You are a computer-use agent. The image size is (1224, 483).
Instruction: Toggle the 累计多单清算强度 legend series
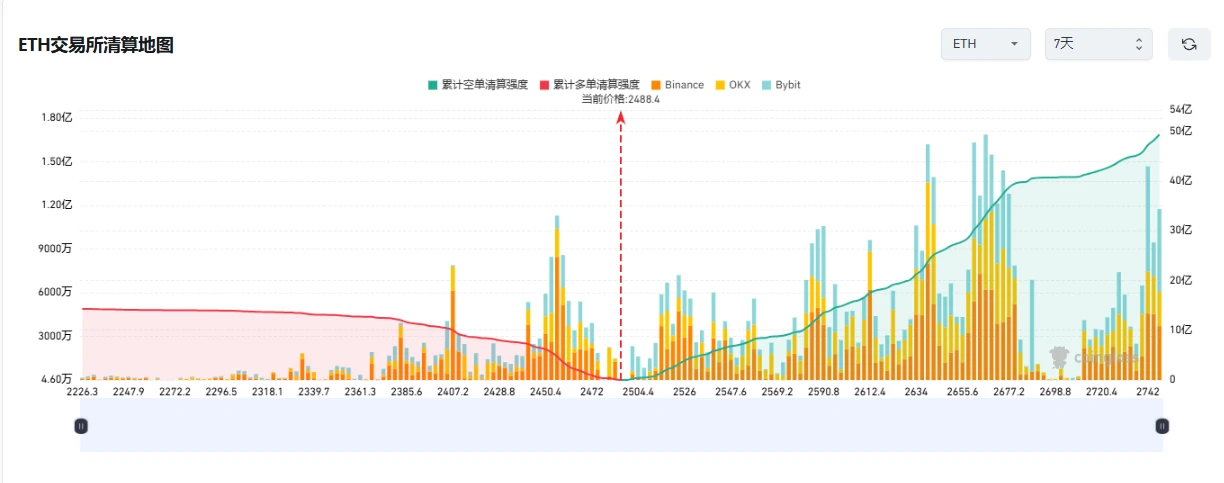pos(590,85)
